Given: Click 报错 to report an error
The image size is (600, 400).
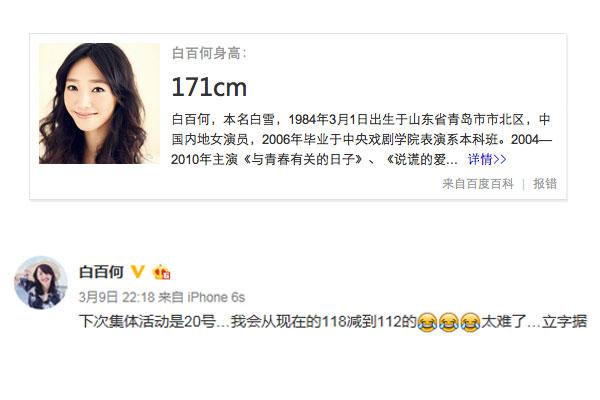Looking at the screenshot, I should [545, 184].
